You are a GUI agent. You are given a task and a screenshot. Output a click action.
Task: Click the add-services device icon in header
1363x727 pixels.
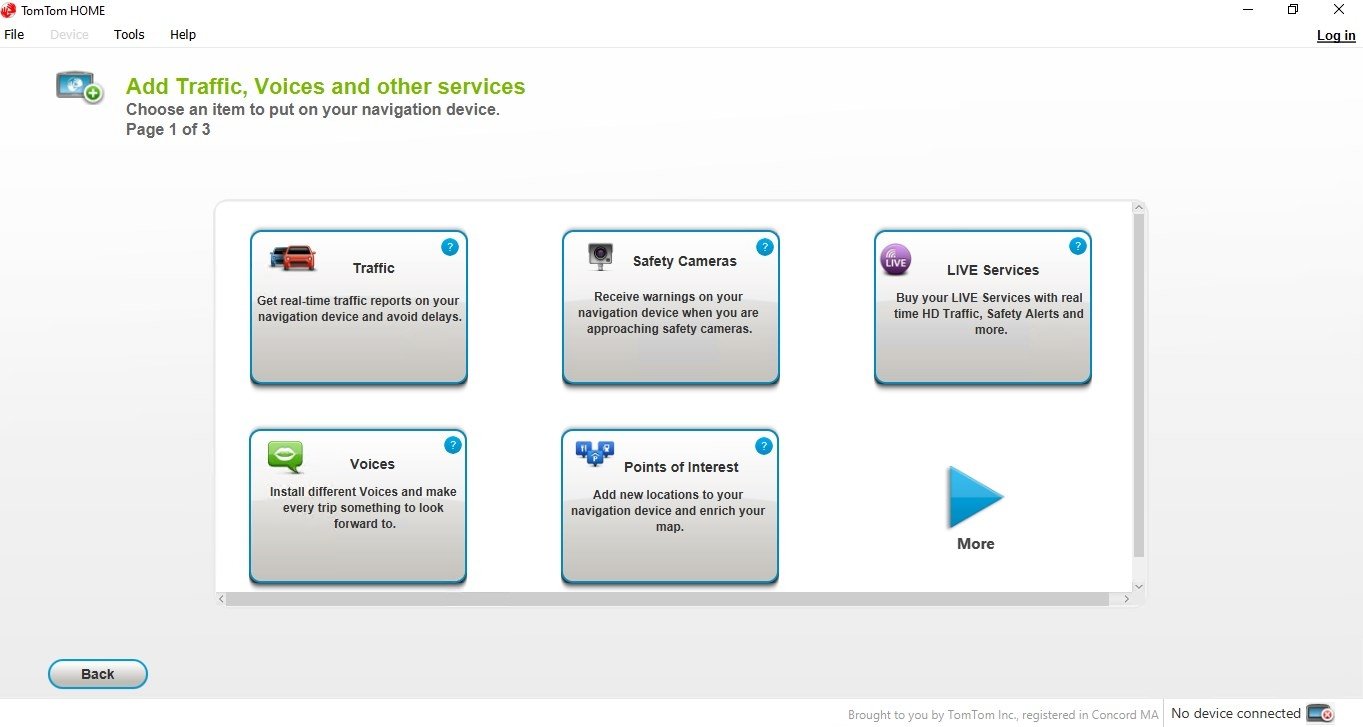coord(79,87)
